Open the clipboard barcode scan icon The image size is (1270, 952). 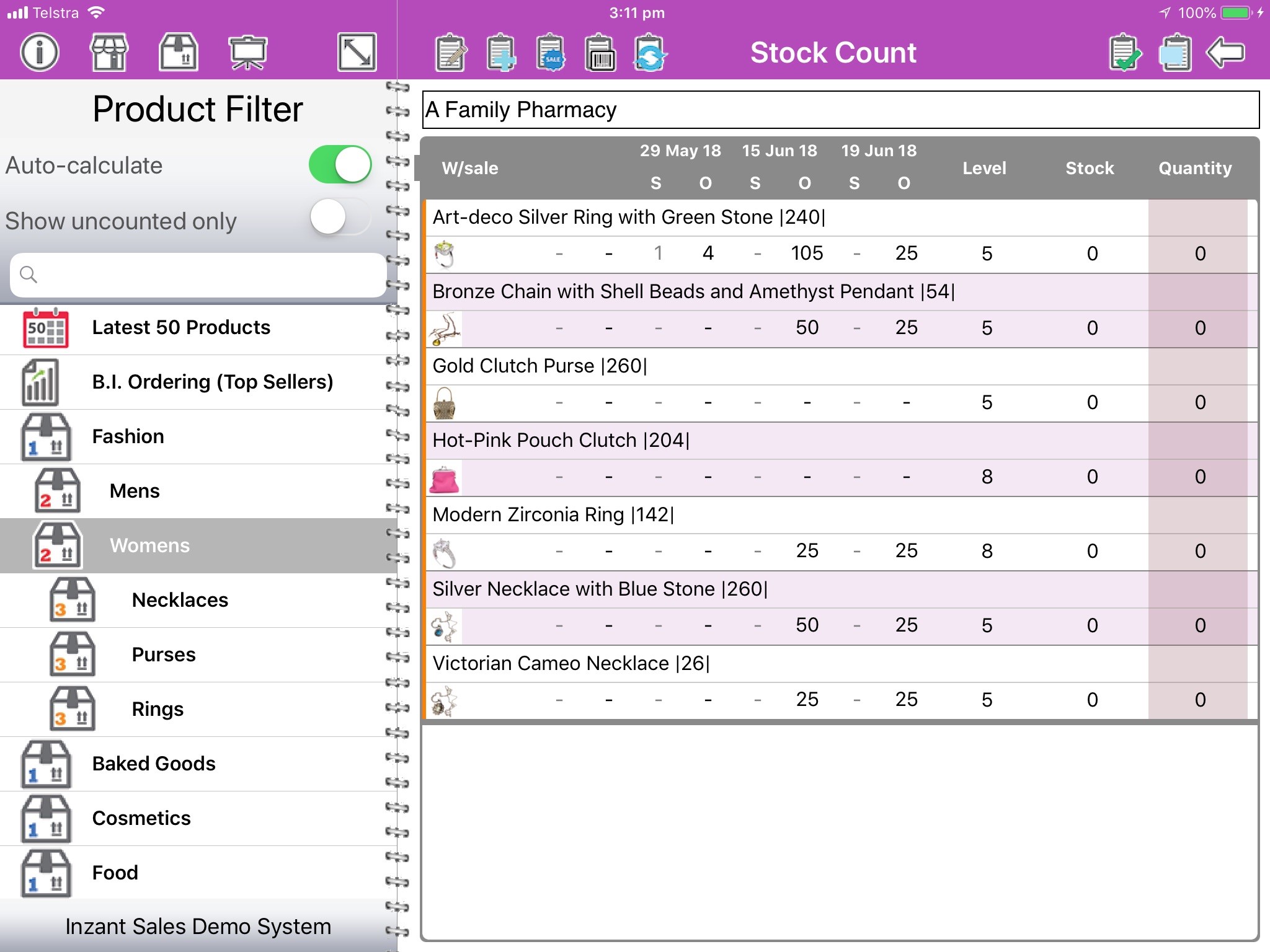[x=600, y=53]
